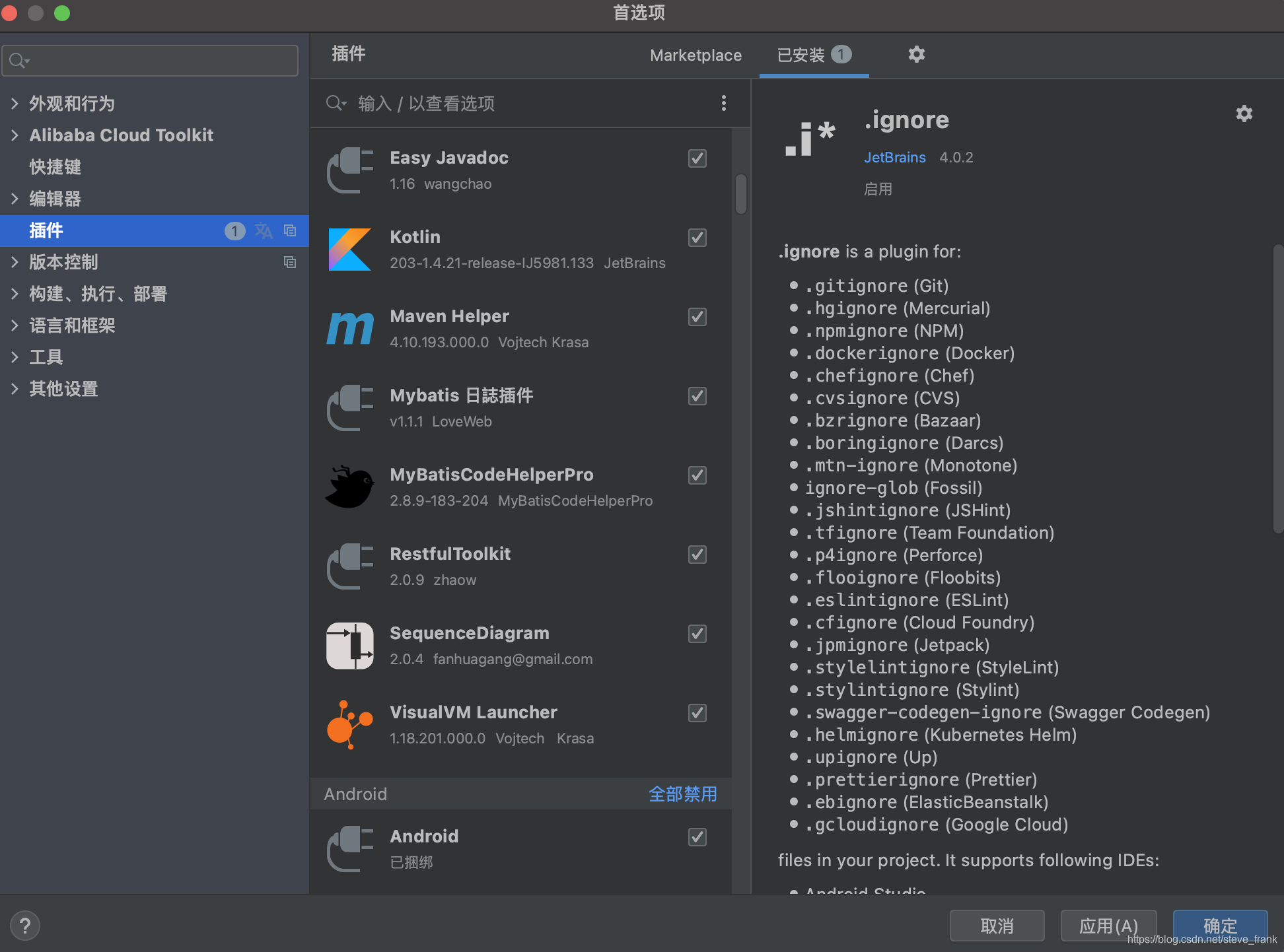1284x952 pixels.
Task: Select the Maven Helper plugin name
Action: click(x=449, y=316)
